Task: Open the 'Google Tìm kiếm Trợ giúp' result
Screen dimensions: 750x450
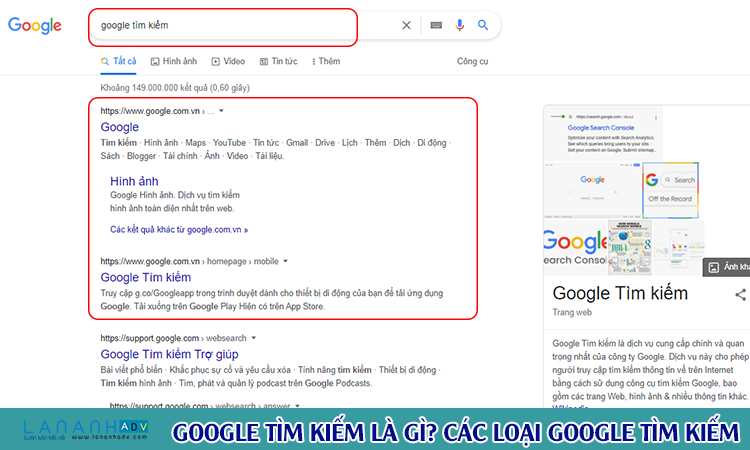Action: pyautogui.click(x=169, y=354)
